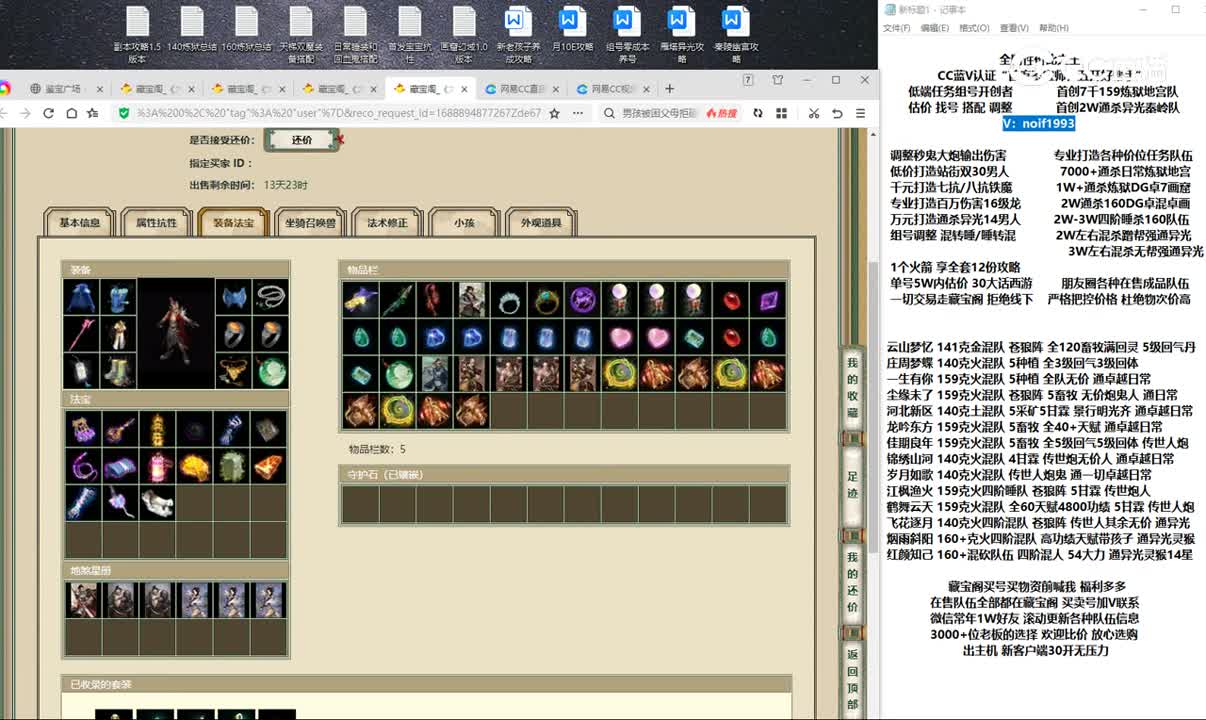Image resolution: width=1206 pixels, height=720 pixels.
Task: Click the character portrait in 装备 panel
Action: 176,333
